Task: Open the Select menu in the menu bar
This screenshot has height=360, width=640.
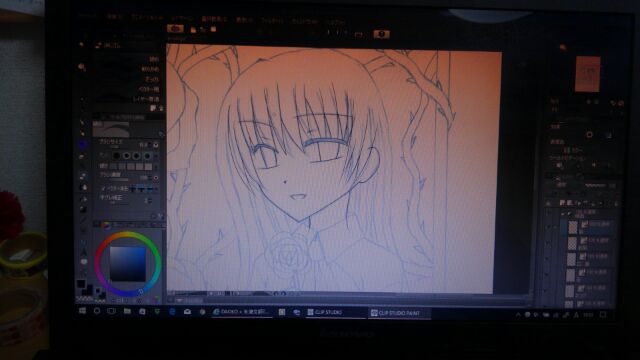Action: 214,19
